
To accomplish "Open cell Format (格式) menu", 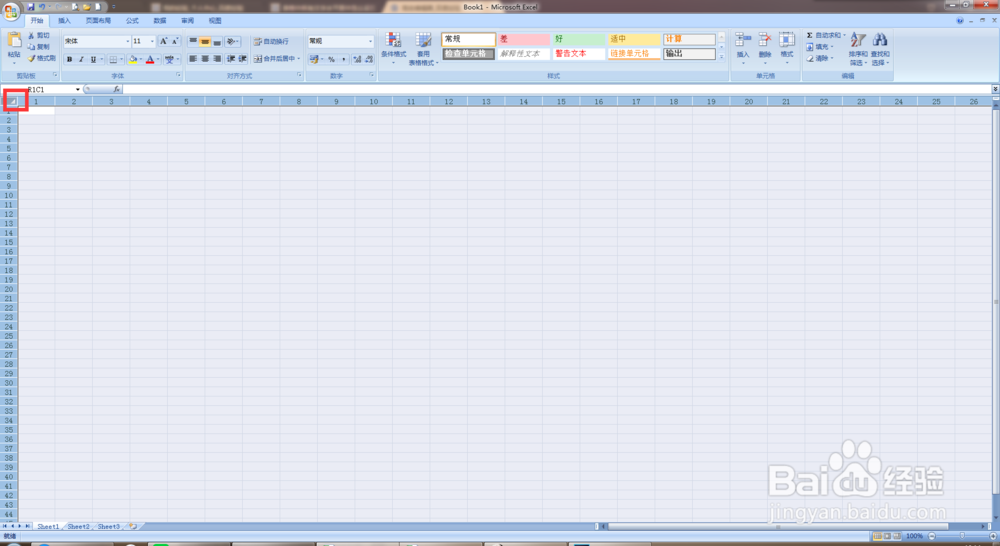I will click(787, 48).
